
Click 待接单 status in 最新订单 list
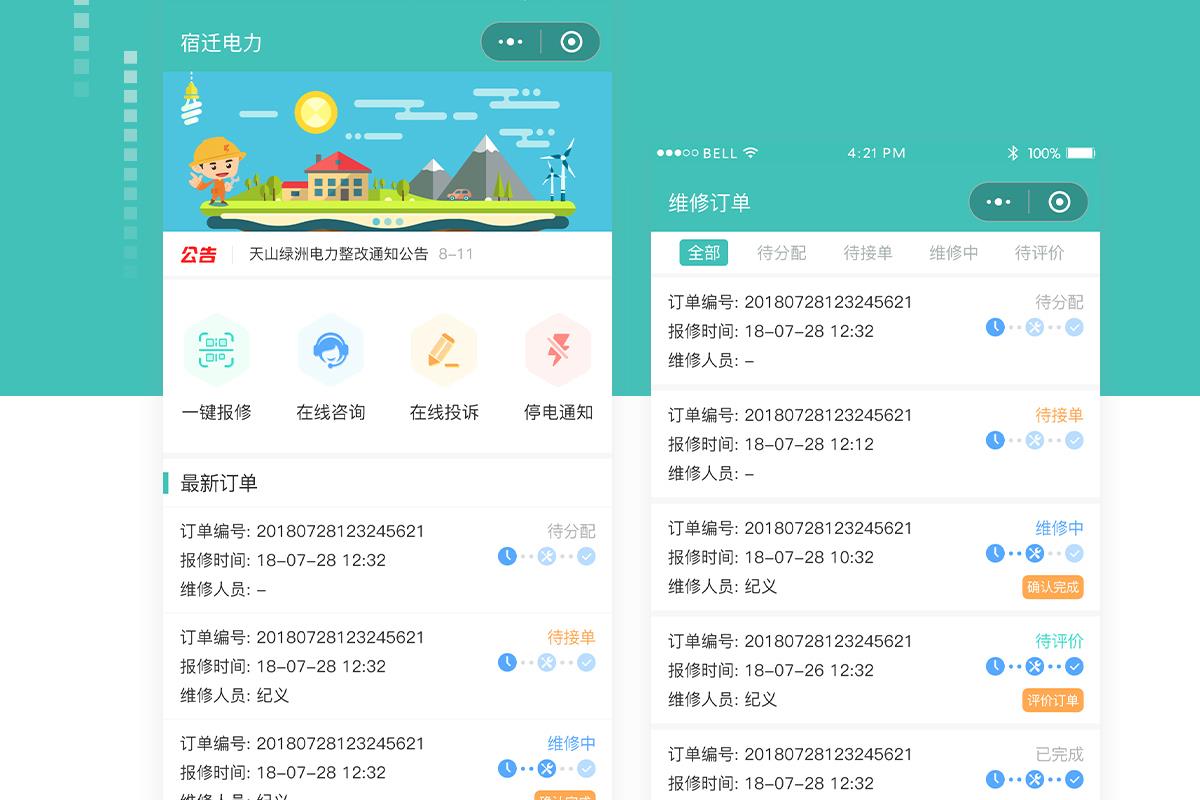coord(571,637)
